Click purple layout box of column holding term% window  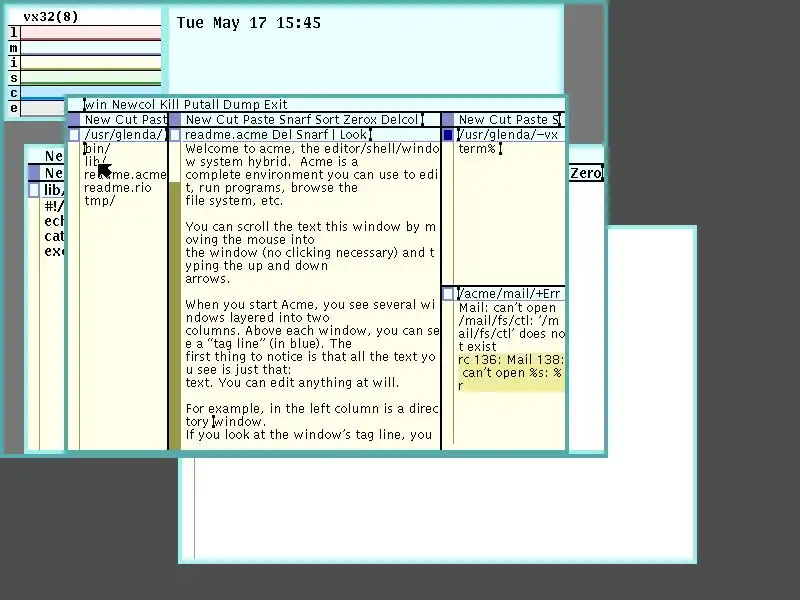pos(448,120)
